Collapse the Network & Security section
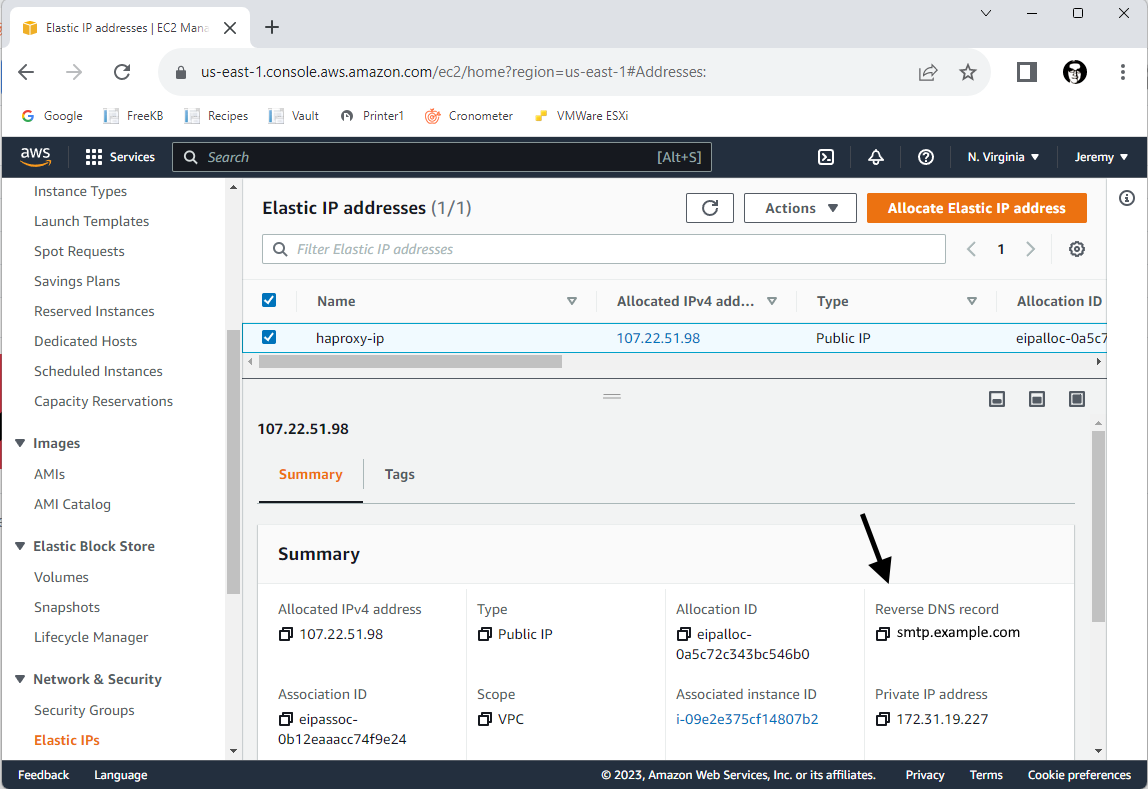Viewport: 1148px width, 789px height. (x=20, y=679)
